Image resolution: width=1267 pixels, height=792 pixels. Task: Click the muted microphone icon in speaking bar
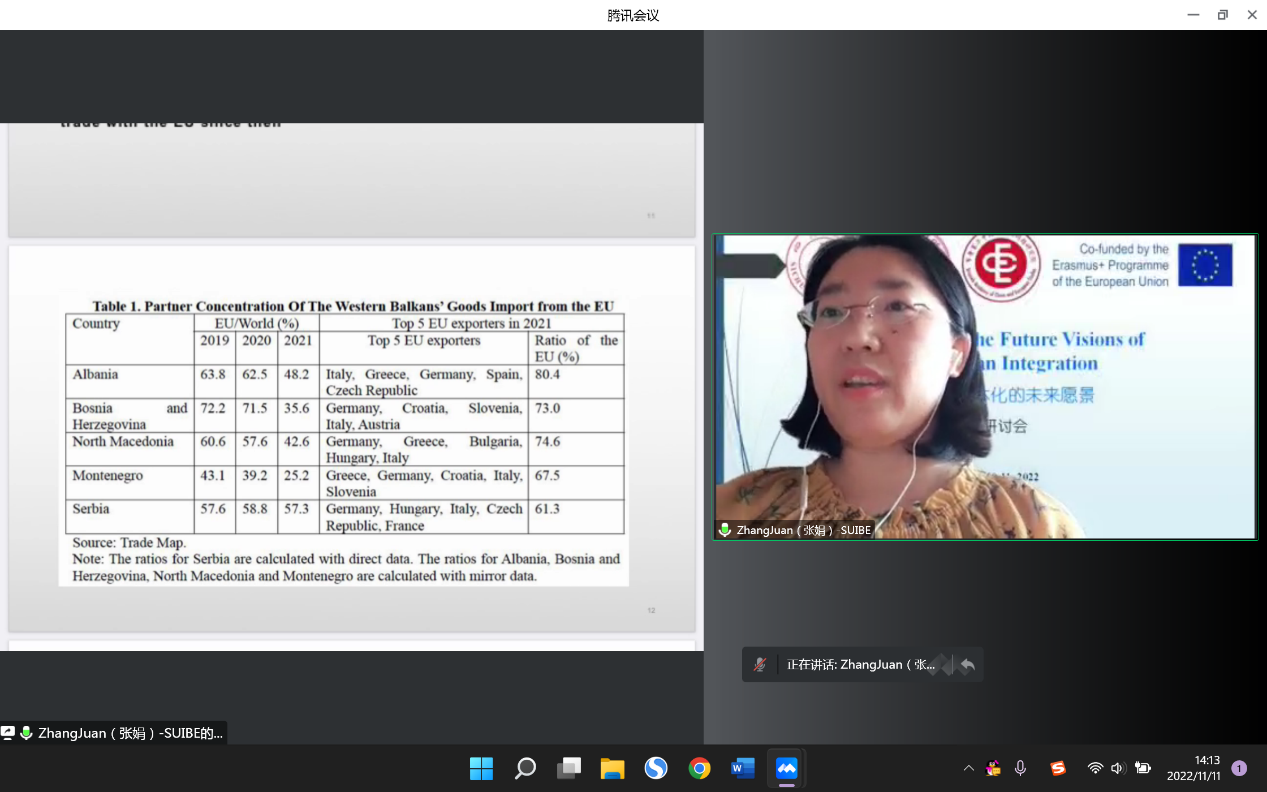pos(760,664)
